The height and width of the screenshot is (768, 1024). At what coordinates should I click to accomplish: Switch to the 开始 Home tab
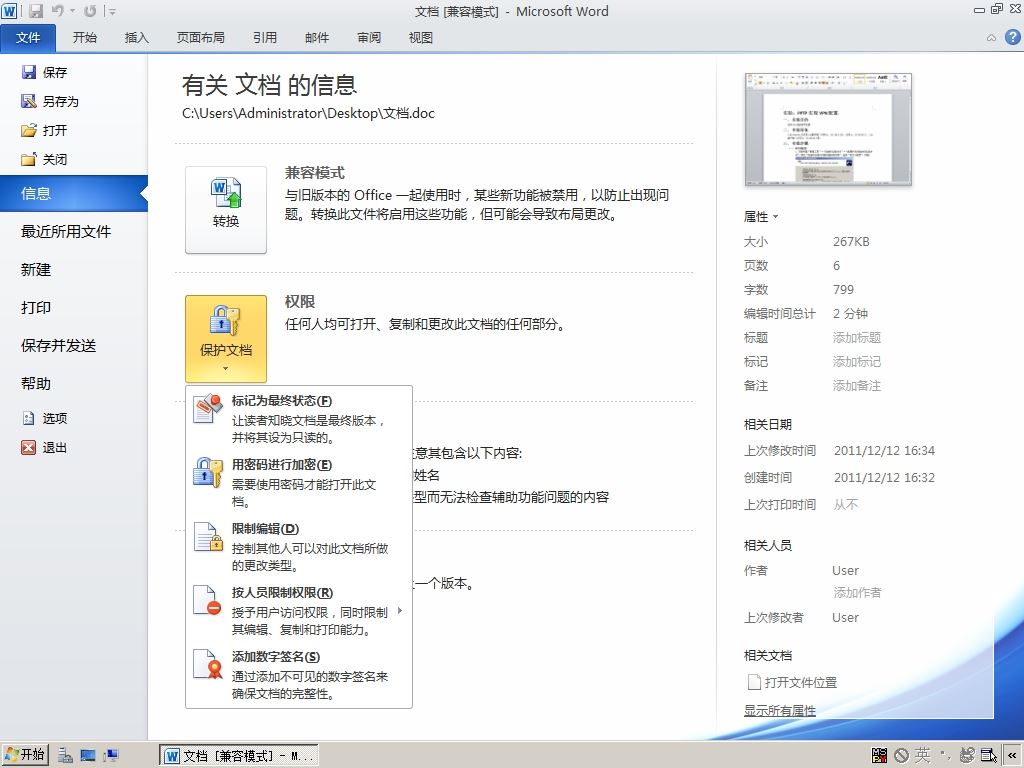click(84, 38)
